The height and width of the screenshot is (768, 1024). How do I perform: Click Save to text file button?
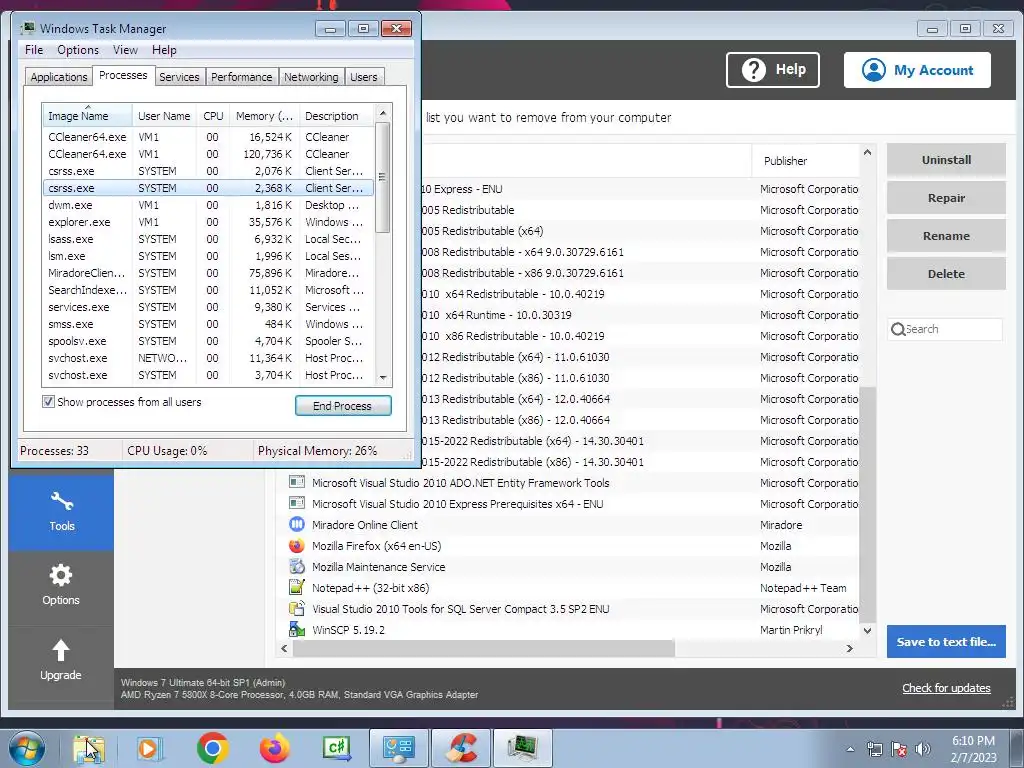point(946,642)
